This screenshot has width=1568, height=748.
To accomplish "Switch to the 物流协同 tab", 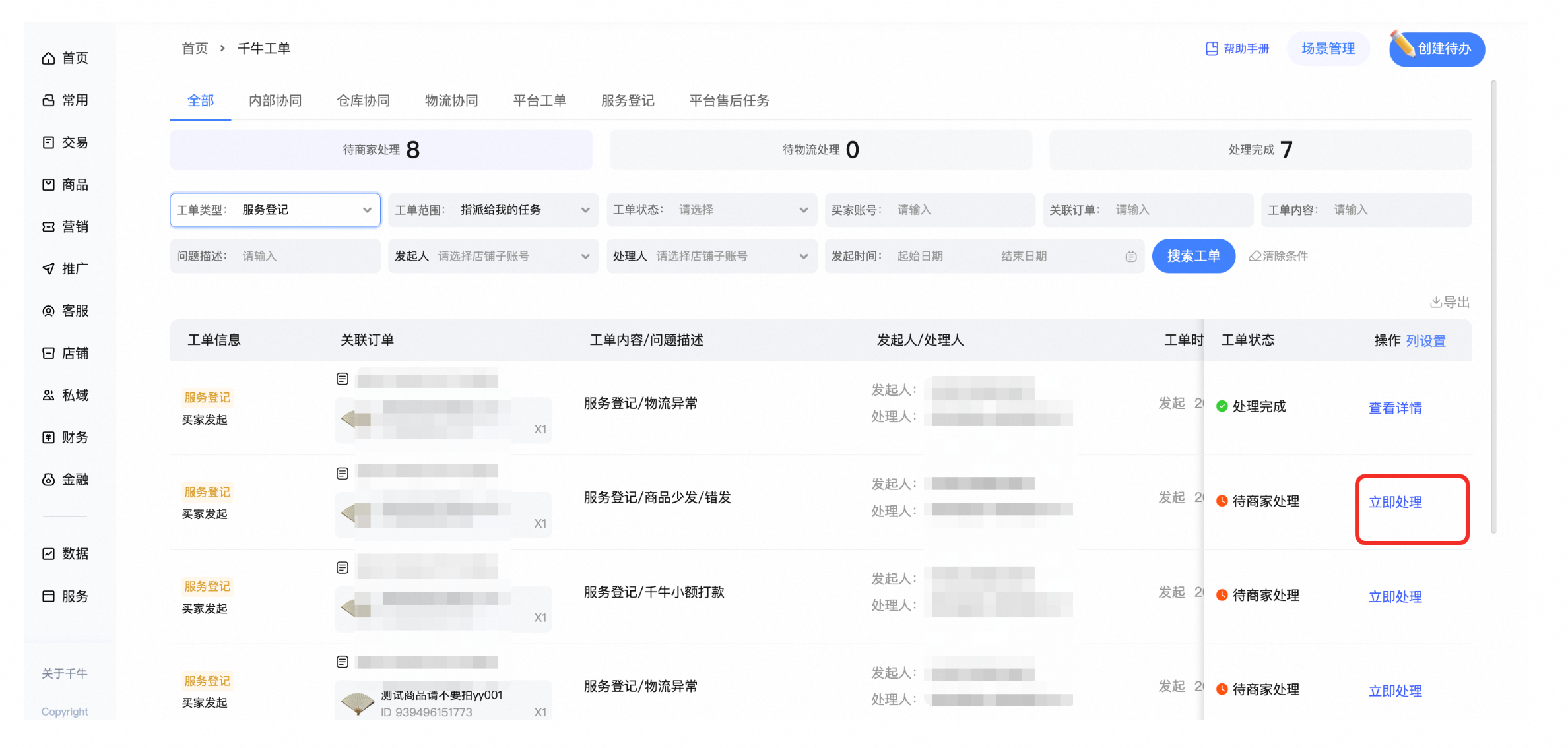I will [x=451, y=101].
